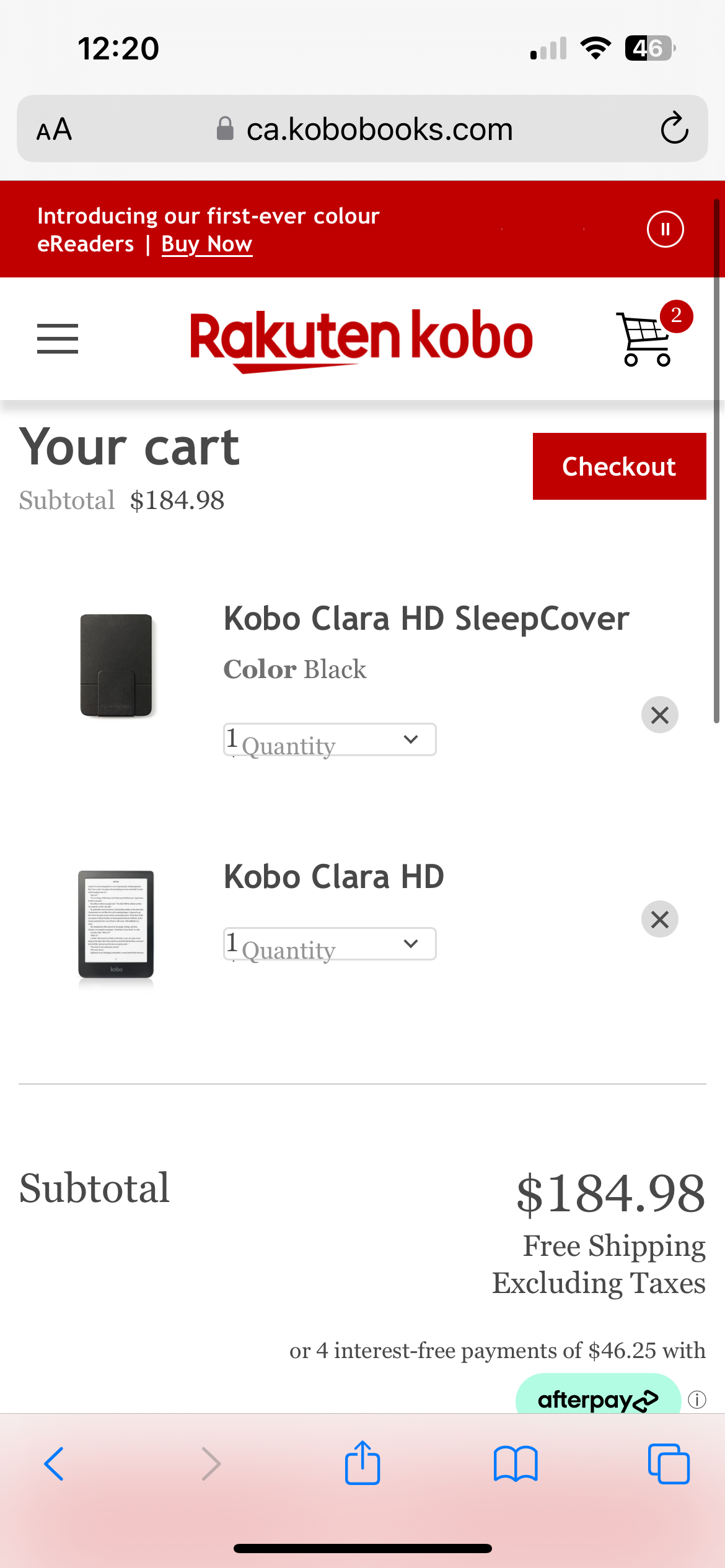Remove Kobo Clara HD SleepCover from cart
The width and height of the screenshot is (725, 1568).
coord(660,715)
